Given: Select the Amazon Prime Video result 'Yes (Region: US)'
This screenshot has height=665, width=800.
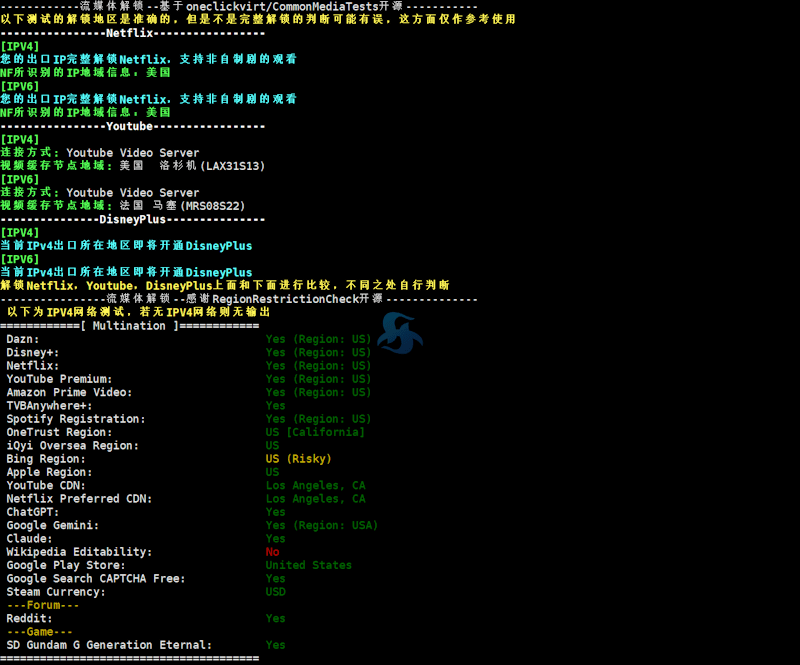Looking at the screenshot, I should tap(318, 392).
